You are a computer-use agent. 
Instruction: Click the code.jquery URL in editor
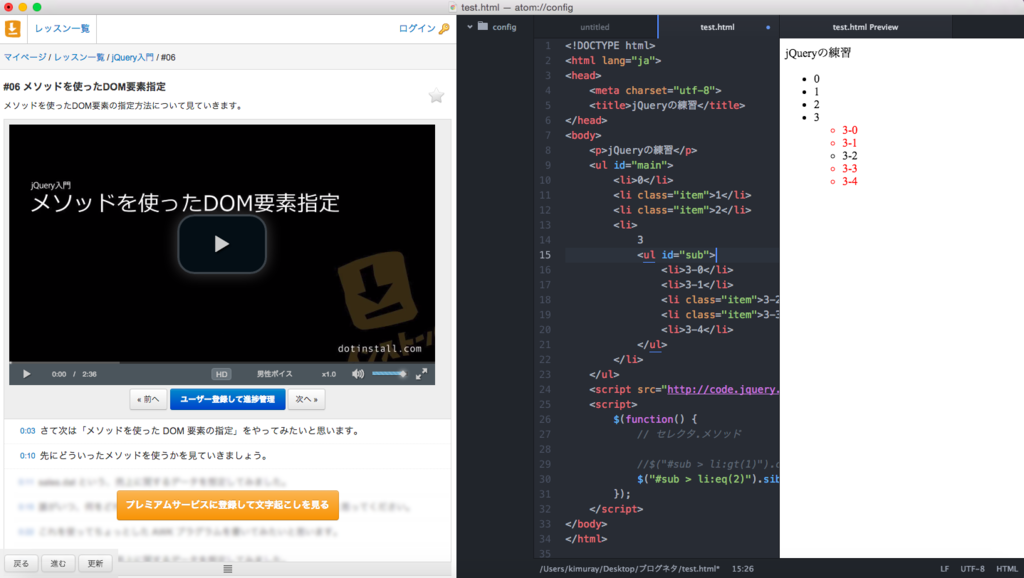click(723, 389)
